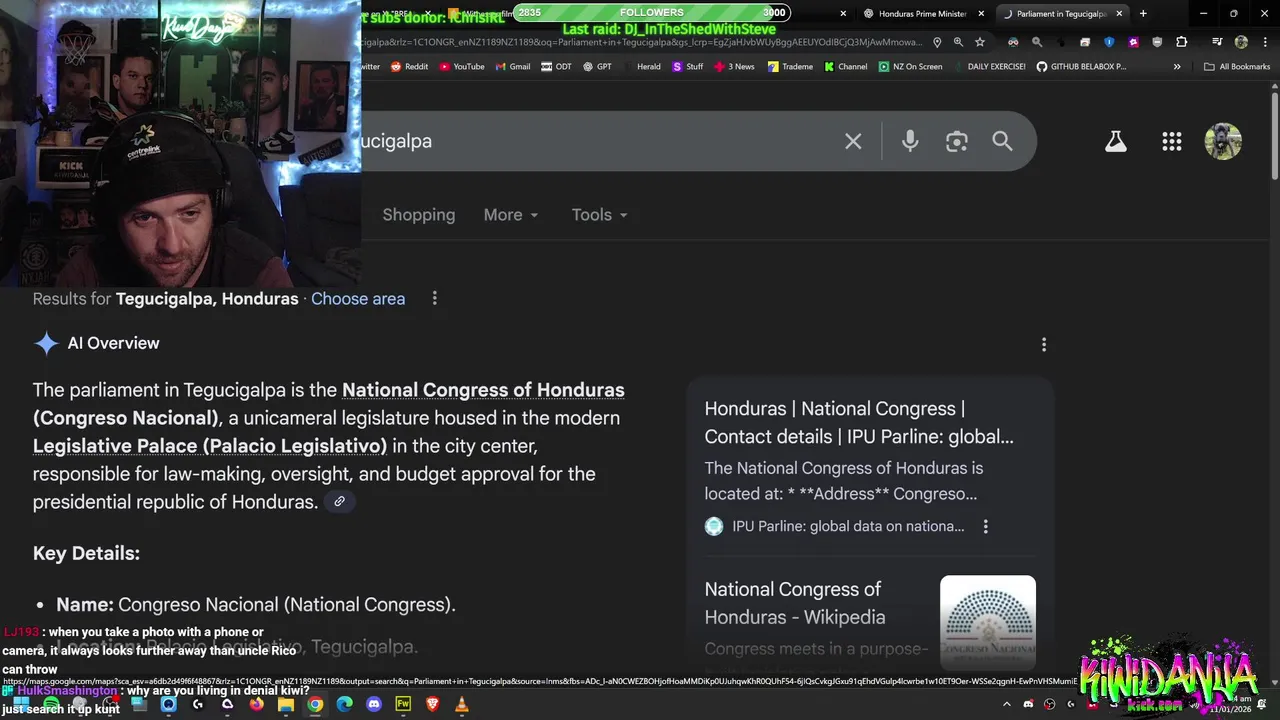The width and height of the screenshot is (1280, 720).
Task: Copy AI Overview link chain icon
Action: coord(339,502)
